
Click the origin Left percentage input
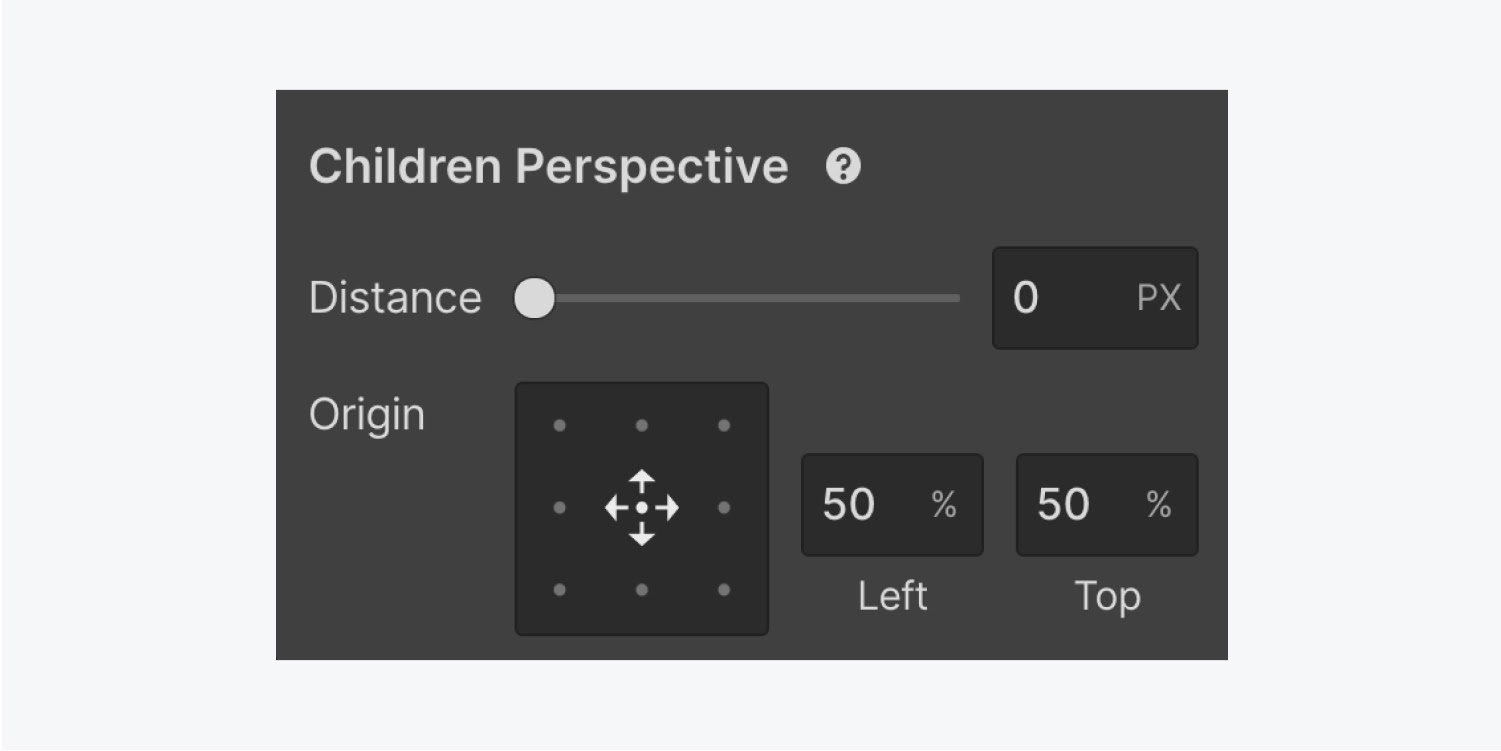click(860, 505)
